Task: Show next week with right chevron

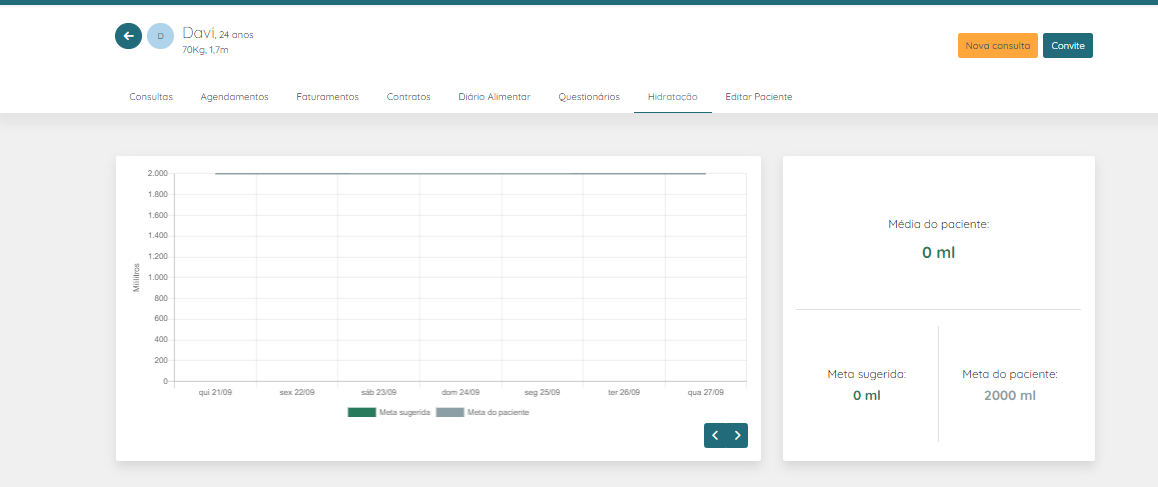Action: pos(737,435)
